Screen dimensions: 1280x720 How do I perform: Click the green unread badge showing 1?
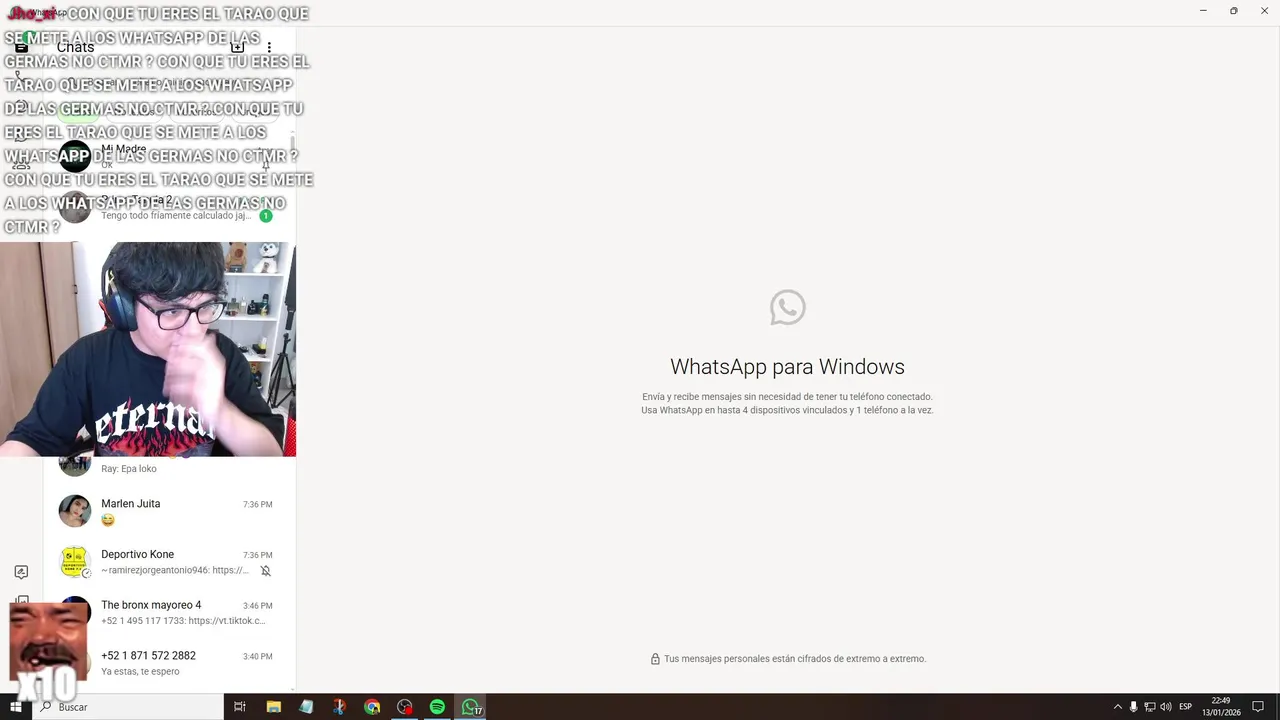[x=265, y=216]
